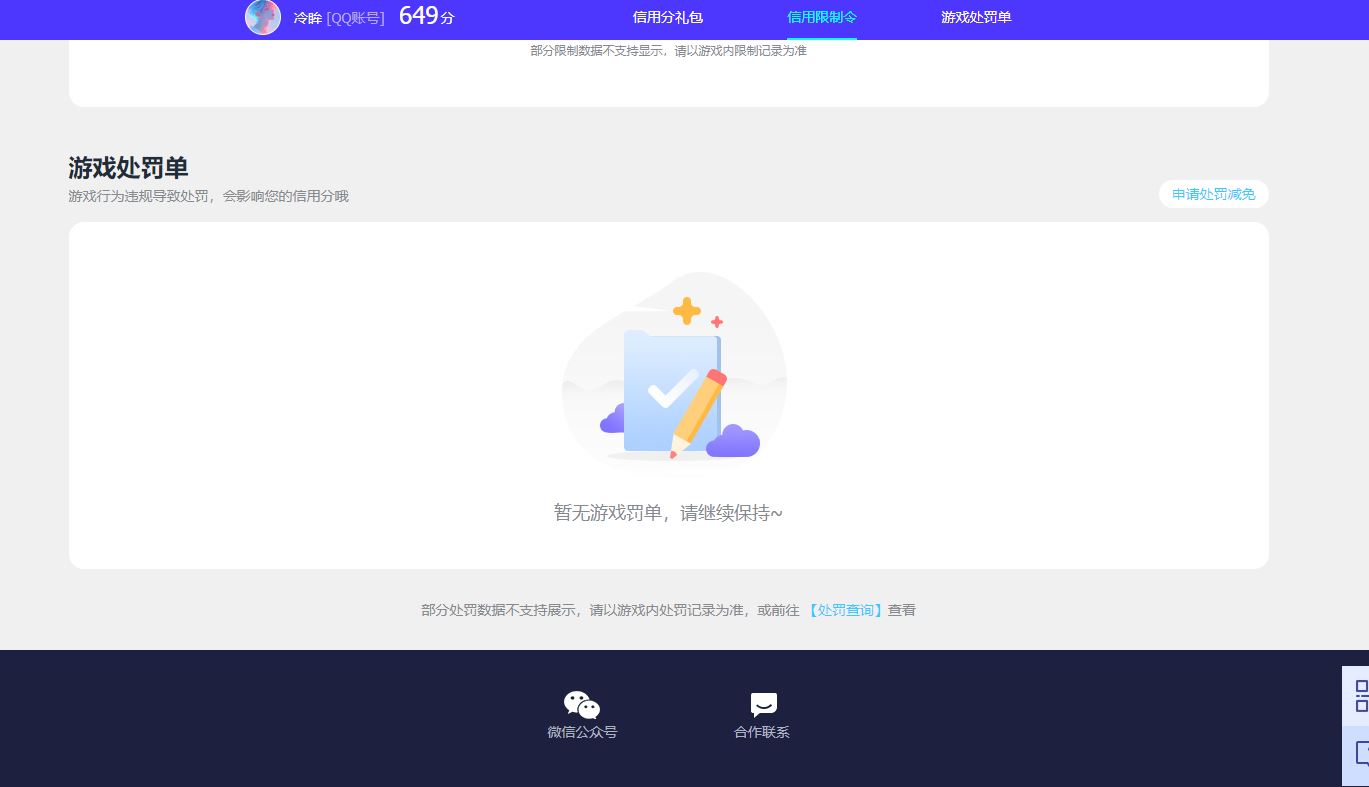Click the 申请处罚减免 button

[x=1213, y=194]
